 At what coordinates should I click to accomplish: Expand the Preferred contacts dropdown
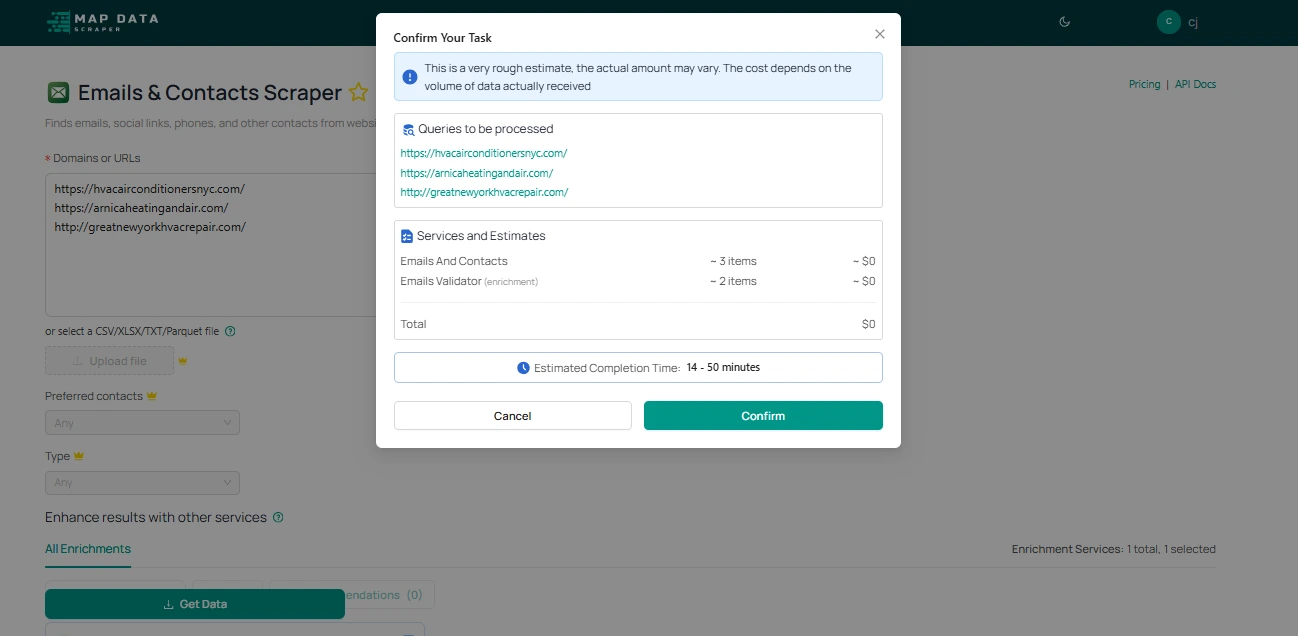(x=142, y=423)
